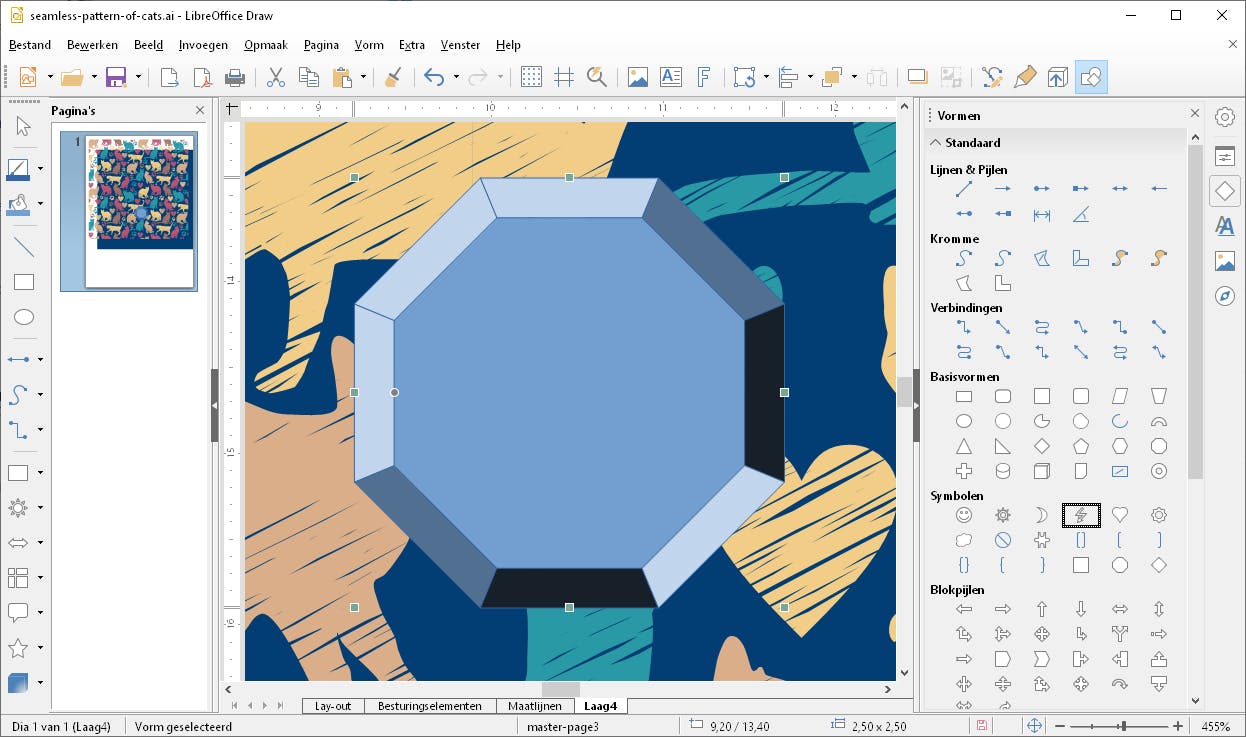Switch to the Besturingselementen layer tab
The width and height of the screenshot is (1246, 737).
click(x=429, y=706)
